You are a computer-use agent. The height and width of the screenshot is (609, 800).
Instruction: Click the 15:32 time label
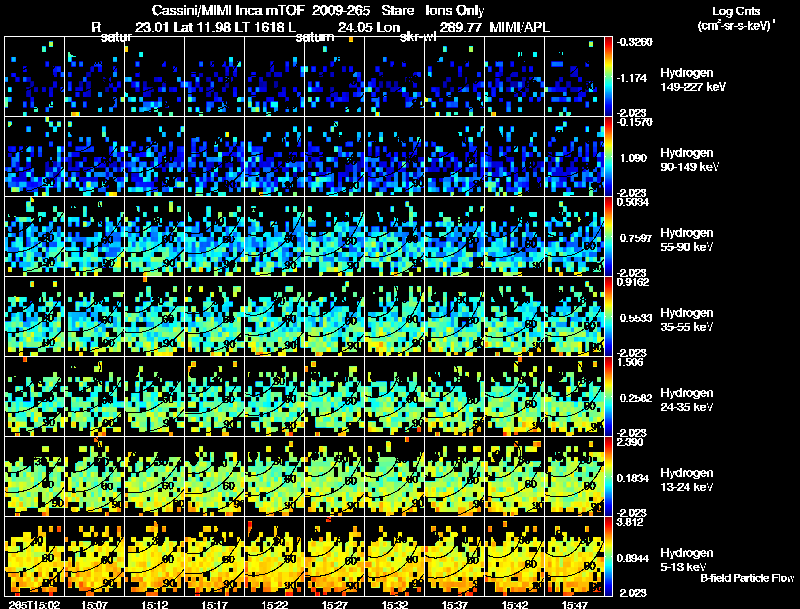click(394, 605)
